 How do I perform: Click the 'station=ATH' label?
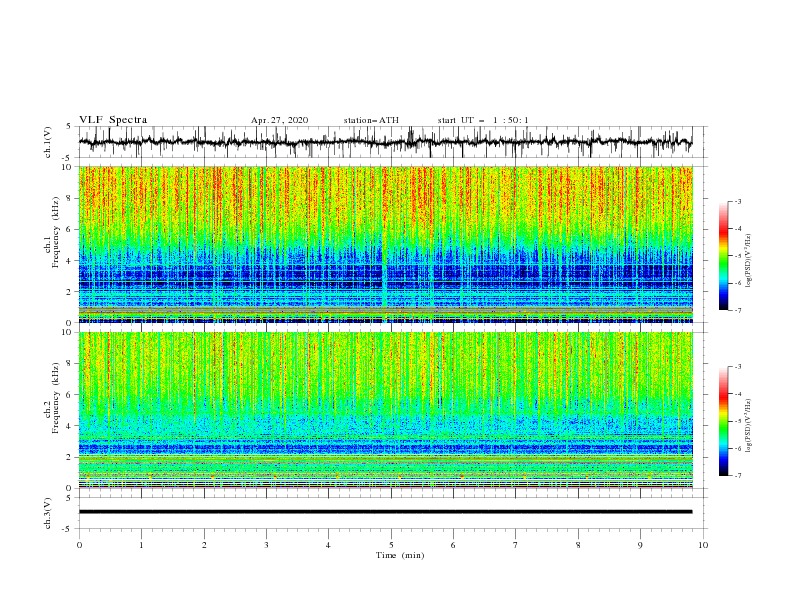coord(371,120)
